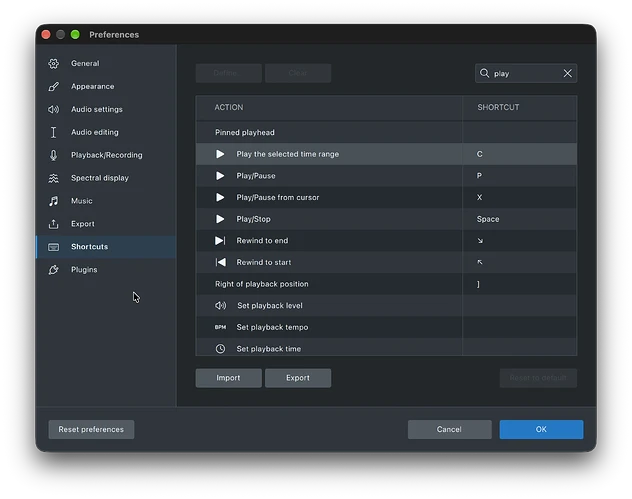Image resolution: width=632 pixels, height=499 pixels.
Task: Click the Rewind to end icon
Action: [x=220, y=241]
